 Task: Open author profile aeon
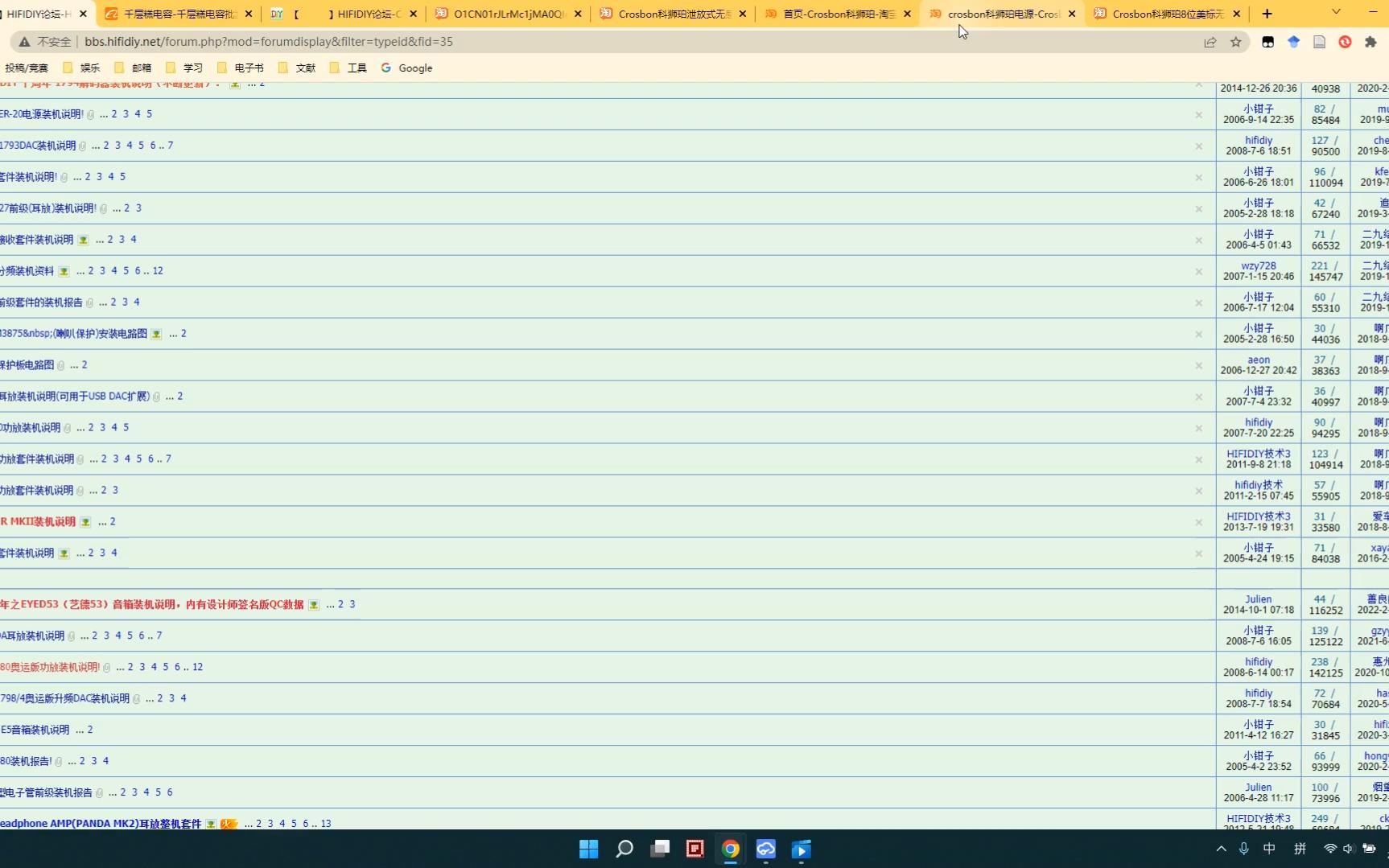[x=1259, y=360]
